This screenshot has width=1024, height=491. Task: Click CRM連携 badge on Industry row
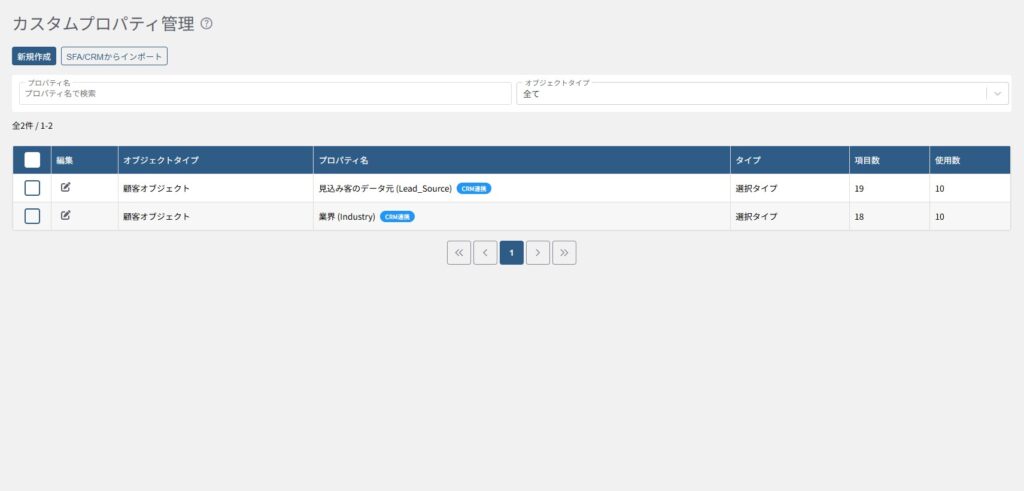[397, 216]
